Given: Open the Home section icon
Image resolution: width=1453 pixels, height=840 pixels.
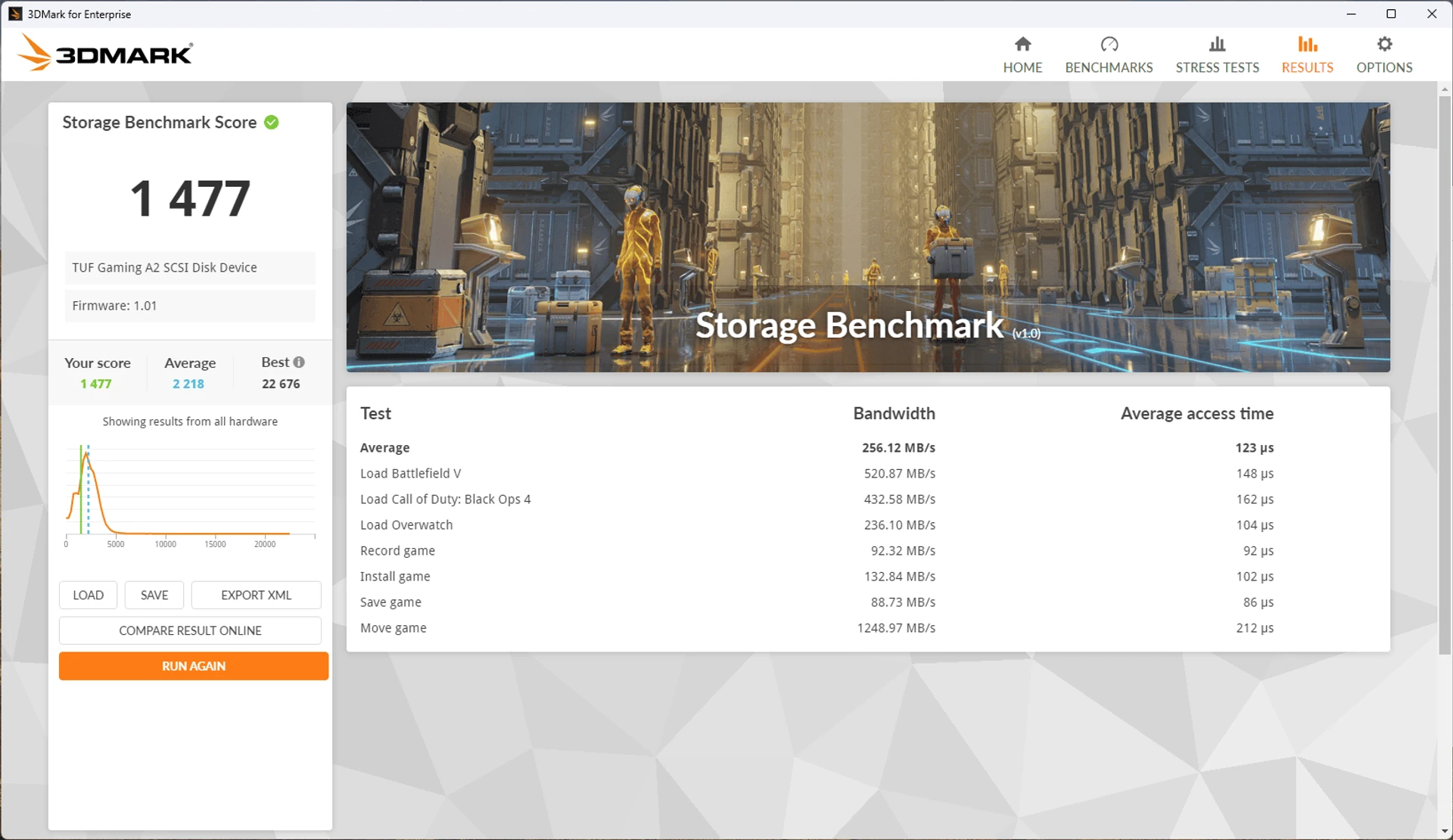Looking at the screenshot, I should pos(1022,44).
